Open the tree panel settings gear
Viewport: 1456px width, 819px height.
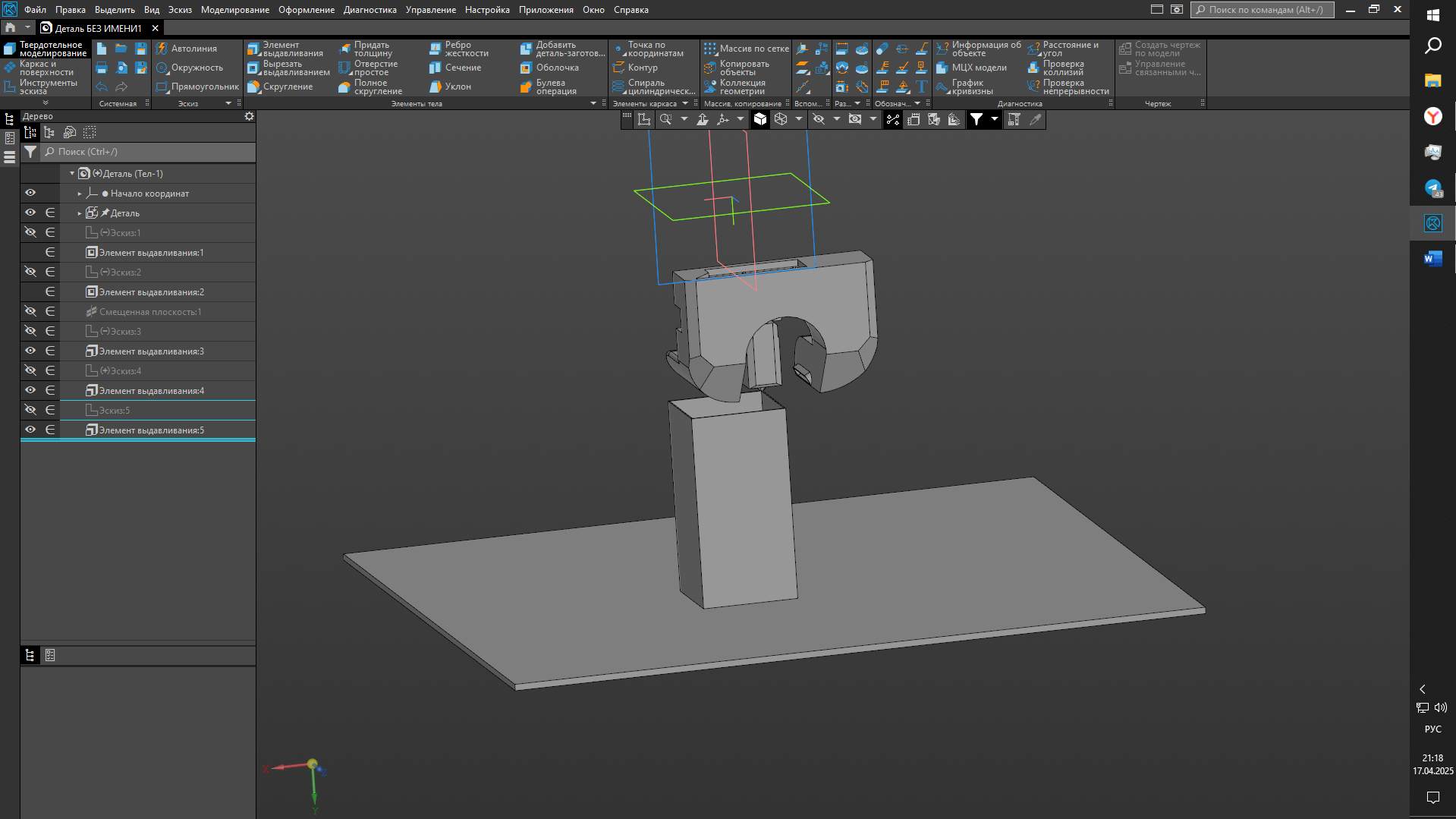point(249,116)
